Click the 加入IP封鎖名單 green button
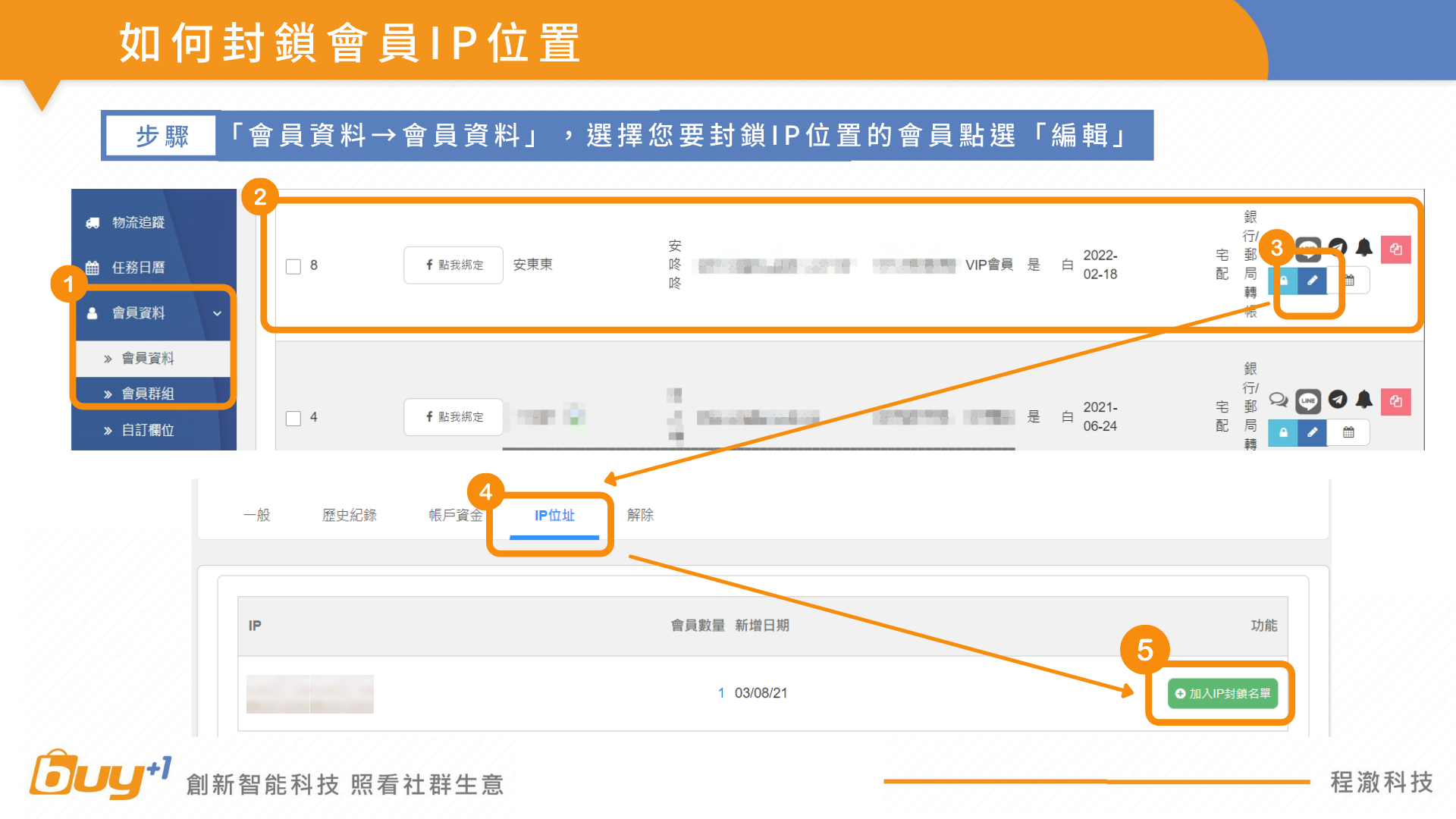Viewport: 1456px width, 819px height. [1222, 693]
